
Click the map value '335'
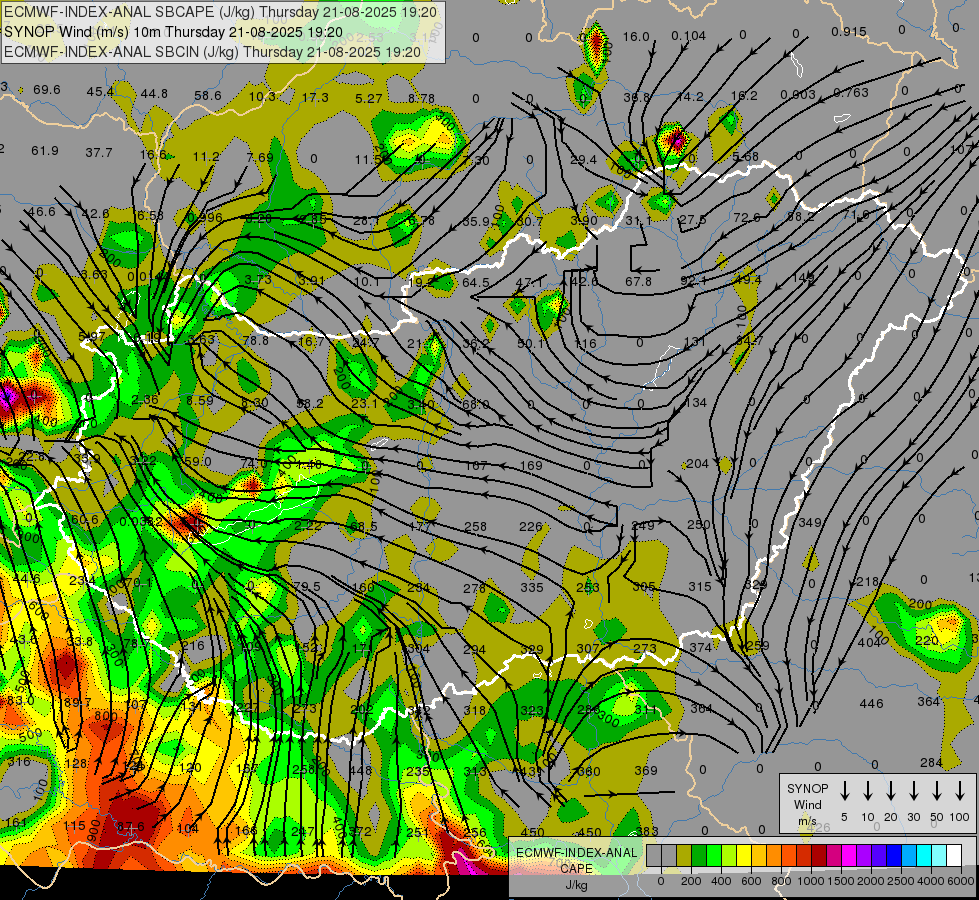[532, 587]
